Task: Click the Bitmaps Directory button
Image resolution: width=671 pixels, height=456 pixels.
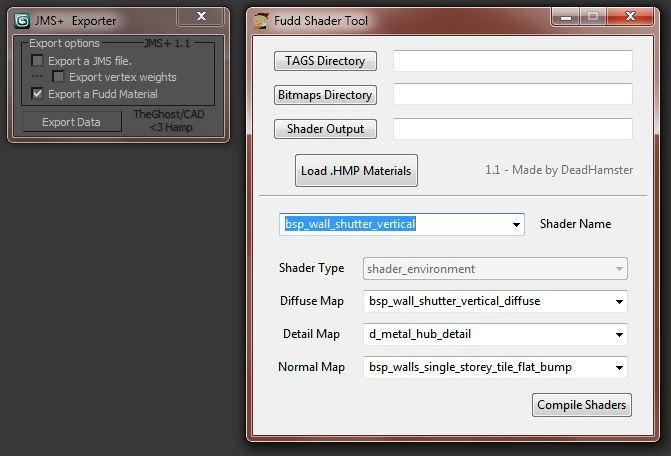Action: (x=325, y=95)
